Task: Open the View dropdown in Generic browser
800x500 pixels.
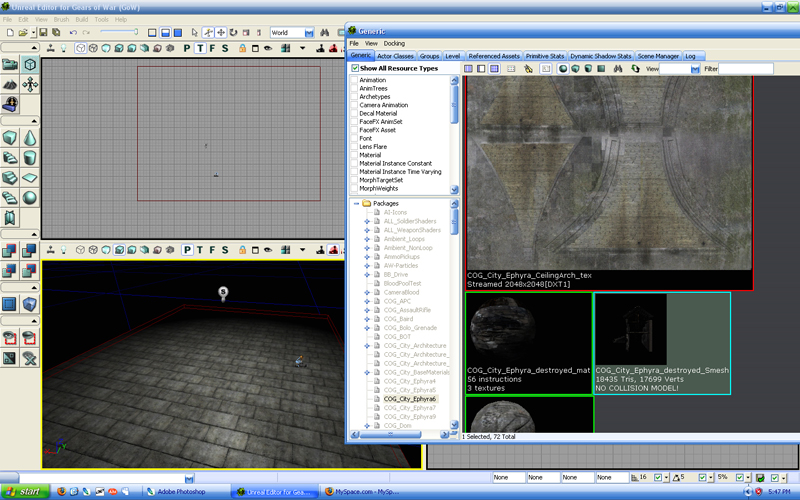Action: tap(695, 69)
